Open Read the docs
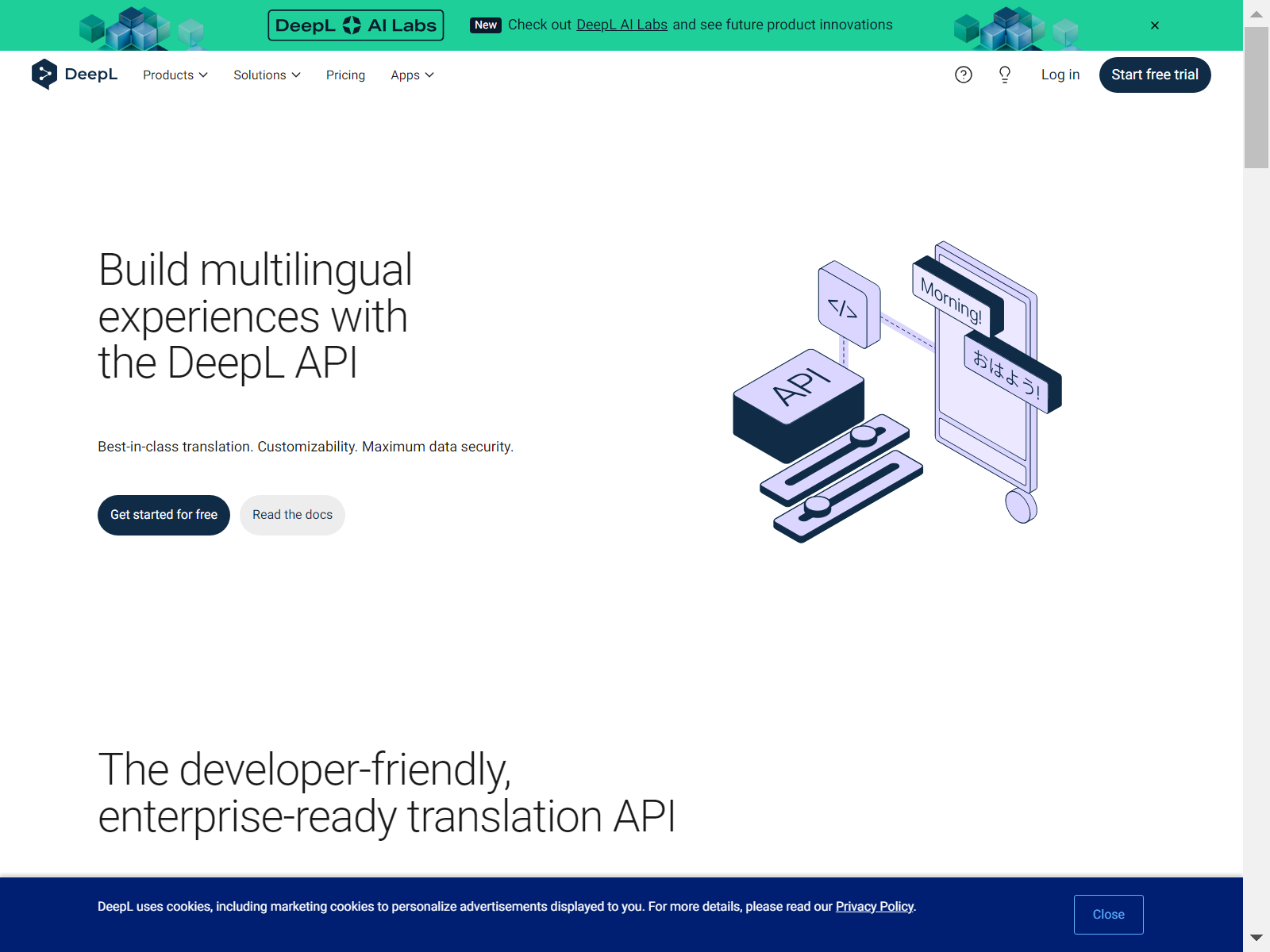1270x952 pixels. (292, 515)
